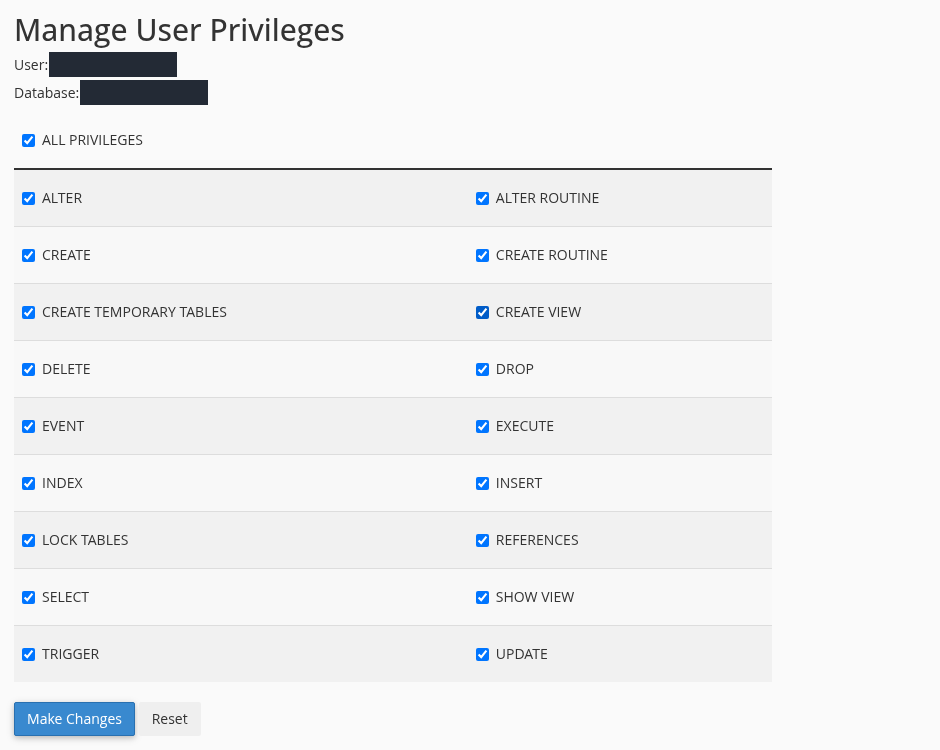Click the TRIGGER label text

click(71, 654)
